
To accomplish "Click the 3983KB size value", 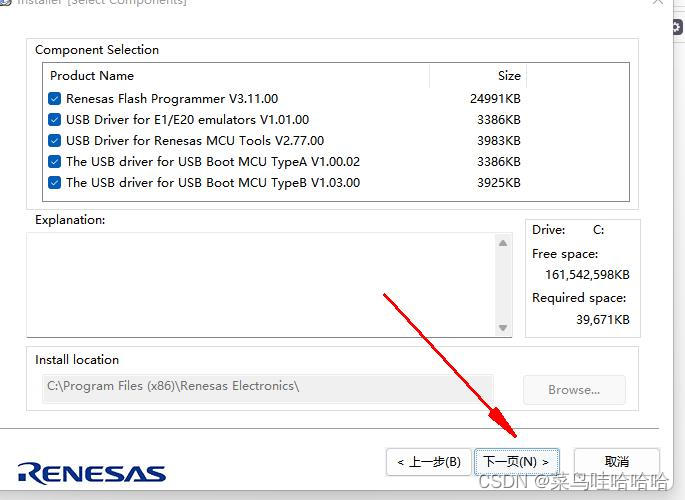I will tap(498, 141).
